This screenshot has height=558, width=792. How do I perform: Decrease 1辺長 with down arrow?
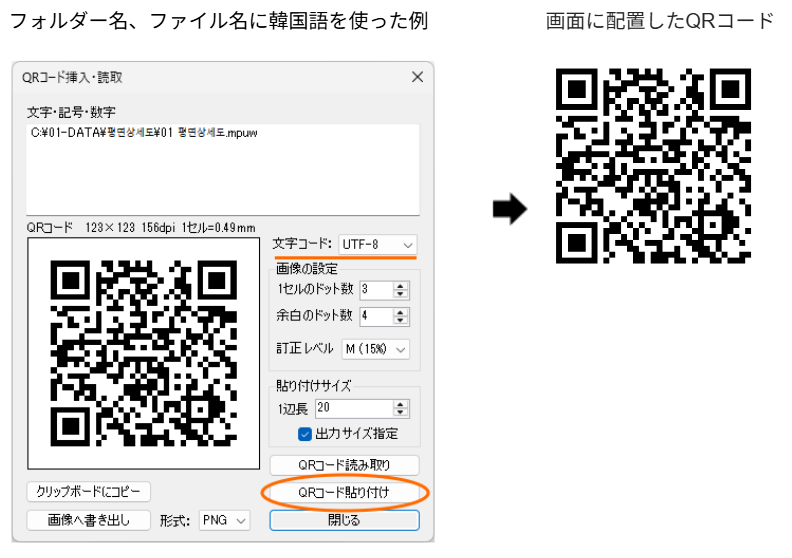click(x=401, y=413)
